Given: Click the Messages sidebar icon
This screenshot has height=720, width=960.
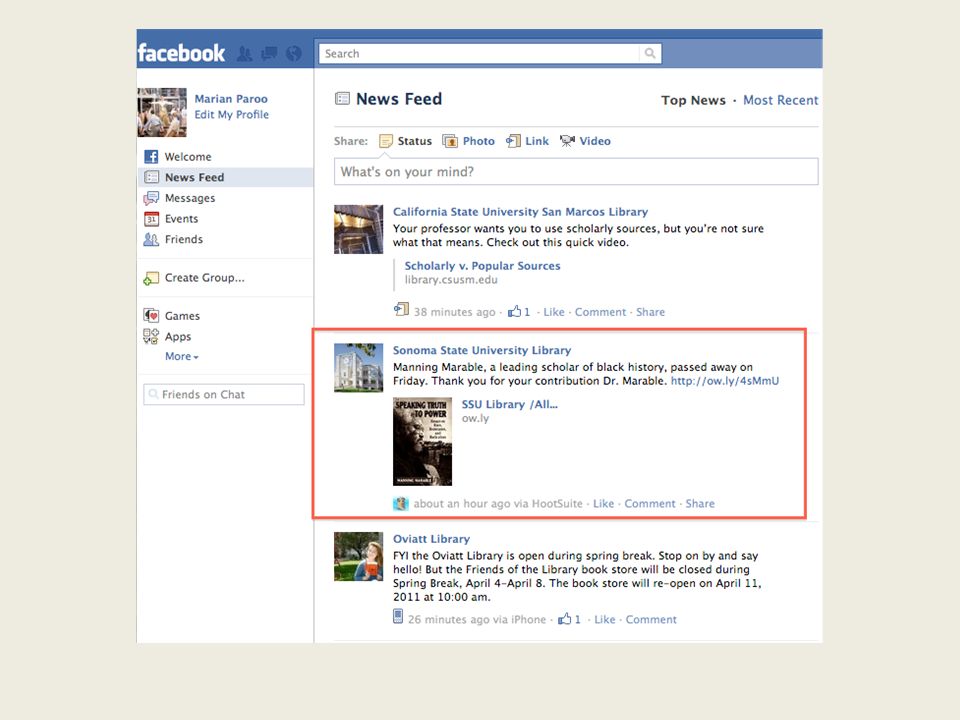Looking at the screenshot, I should click(151, 198).
